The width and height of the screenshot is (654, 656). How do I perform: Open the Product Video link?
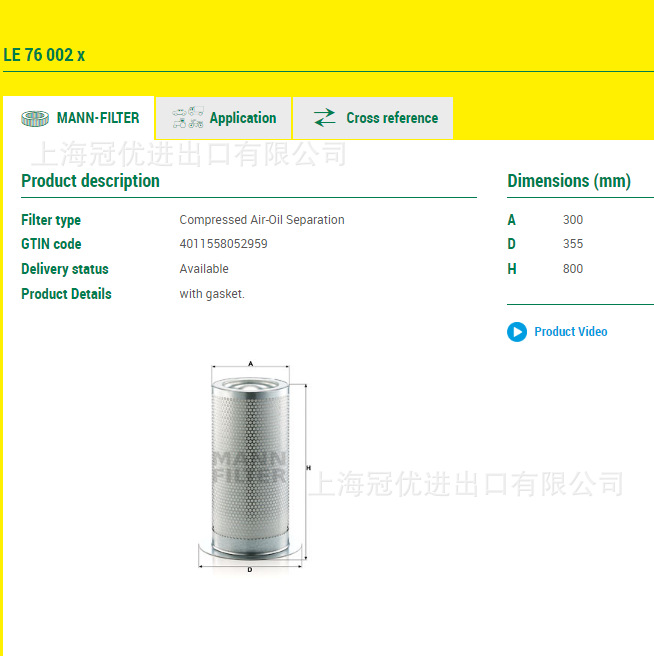[x=571, y=332]
